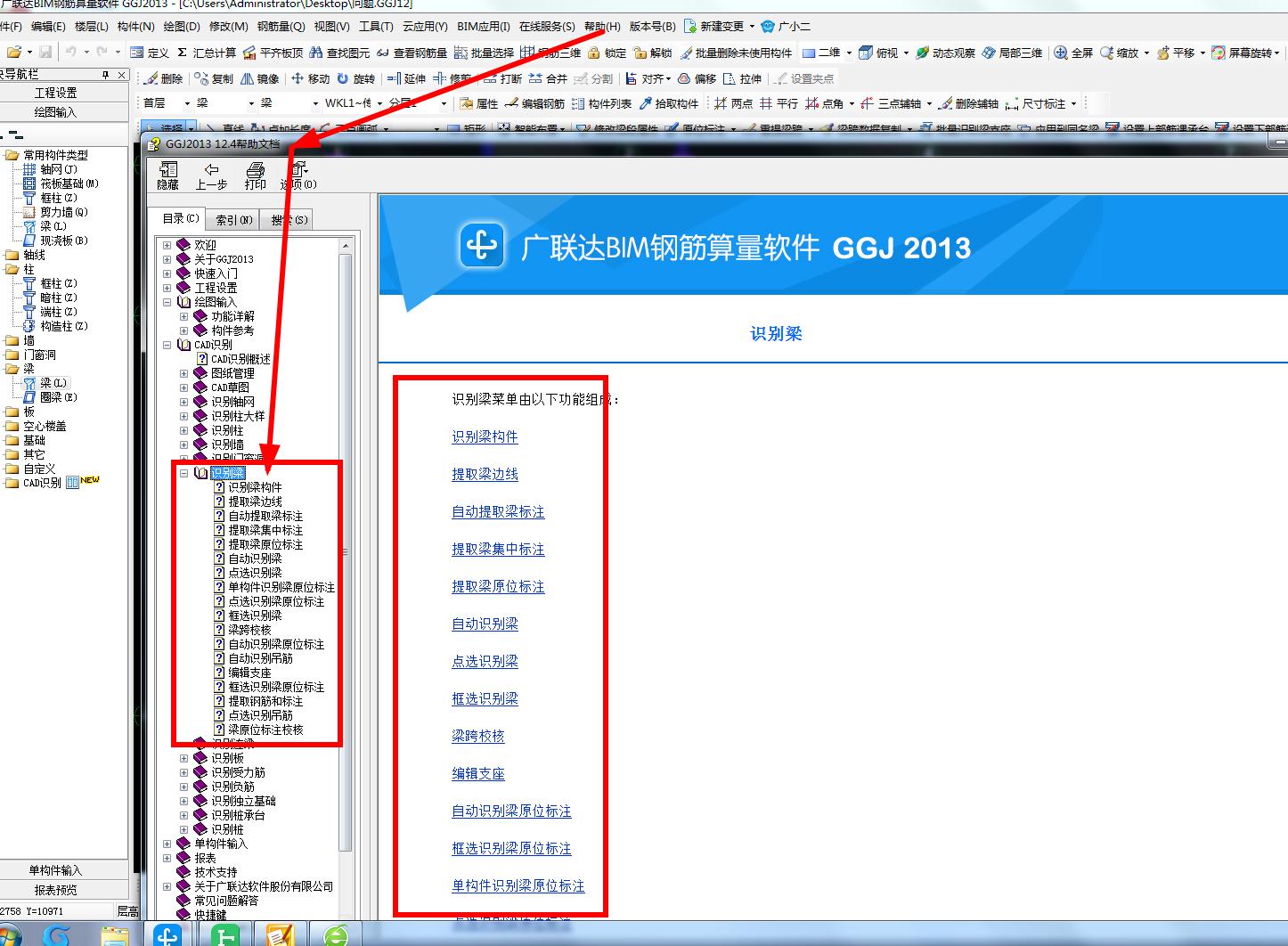Follow 识别梁构件 link in help page
This screenshot has height=946, width=1288.
pos(485,436)
